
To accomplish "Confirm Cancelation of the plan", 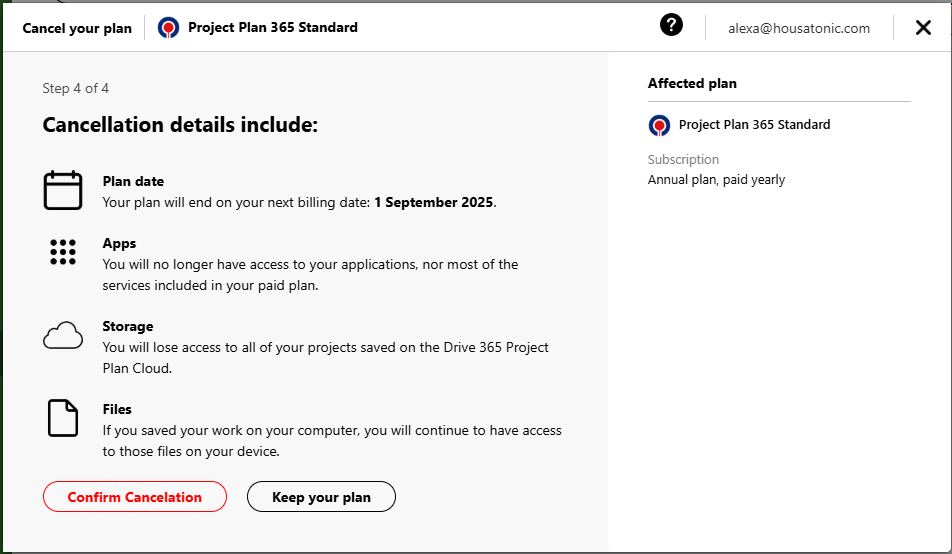I will click(x=135, y=497).
